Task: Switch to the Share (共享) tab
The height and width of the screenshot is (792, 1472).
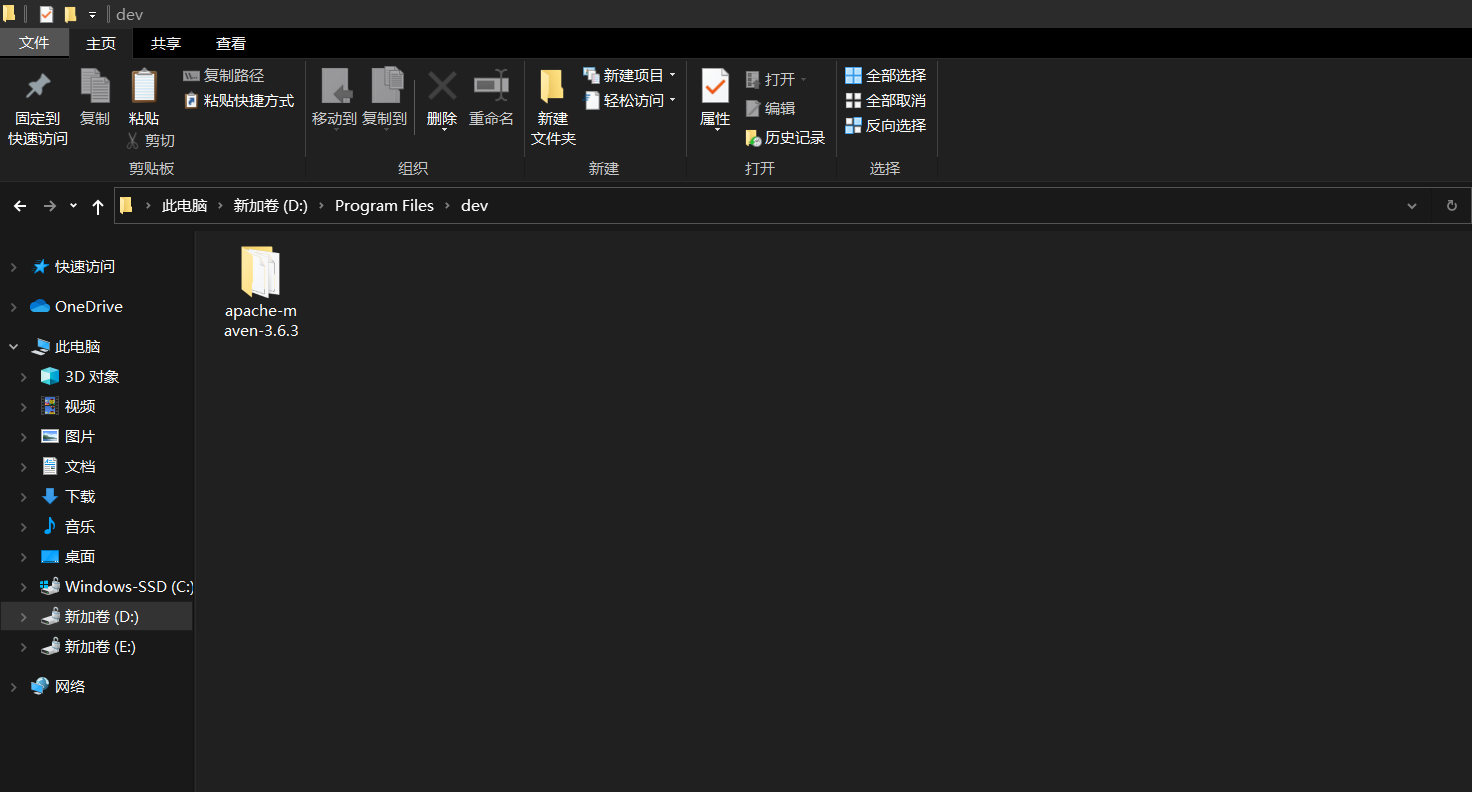Action: [166, 43]
